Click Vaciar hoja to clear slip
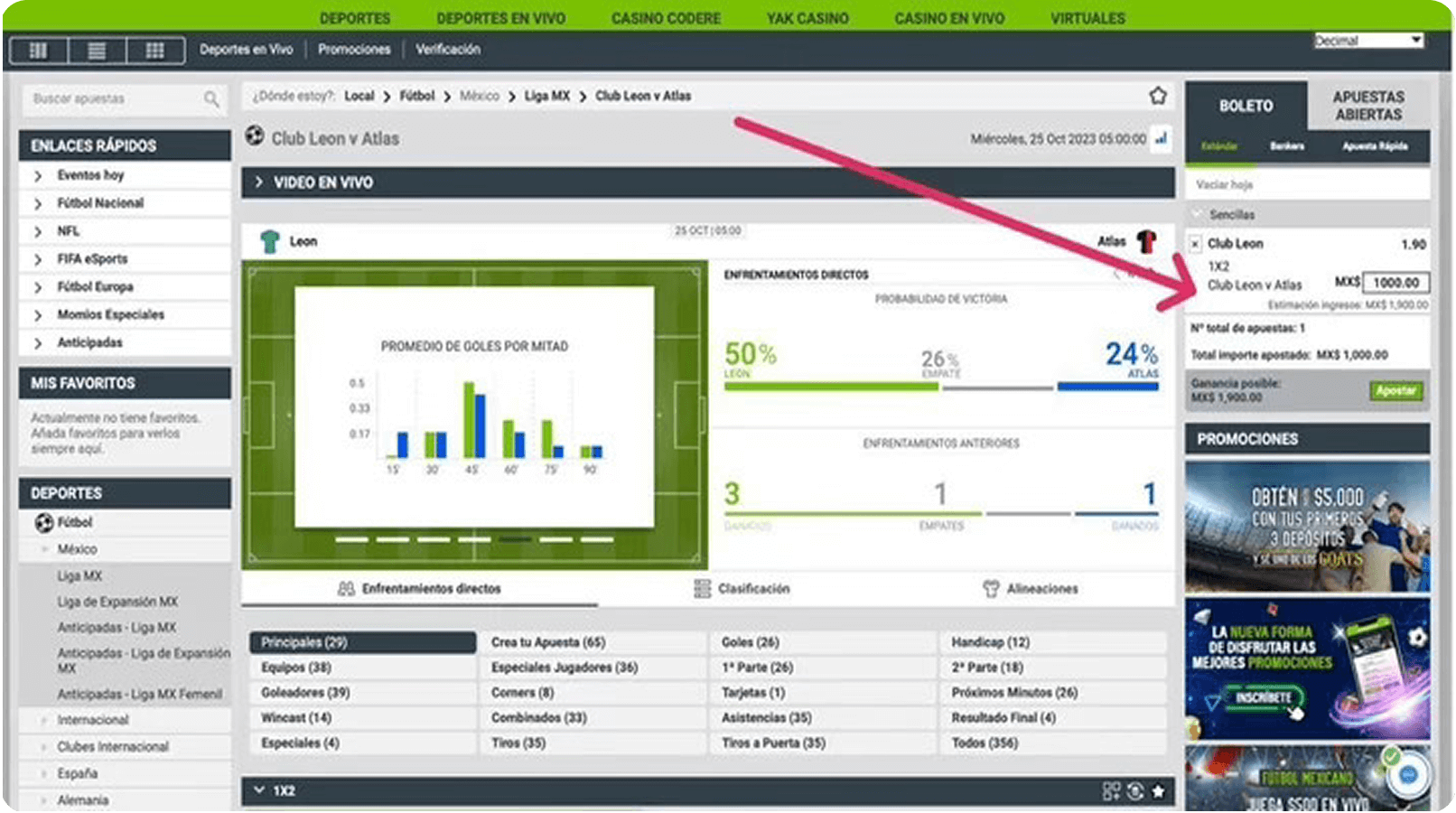Screen dimensions: 1456x813 tap(1225, 184)
